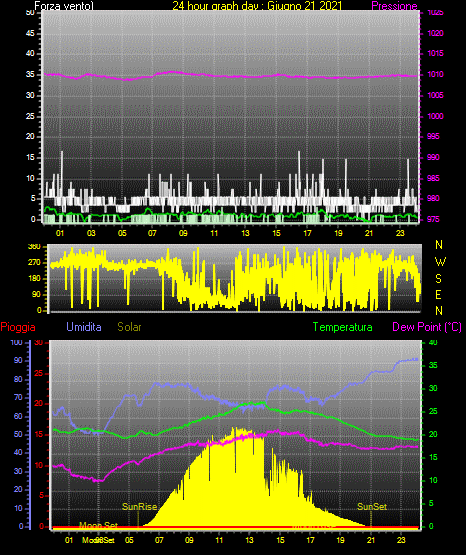Image resolution: width=466 pixels, height=555 pixels.
Task: Select 50 on the blue humidity axis
Action: [18, 434]
